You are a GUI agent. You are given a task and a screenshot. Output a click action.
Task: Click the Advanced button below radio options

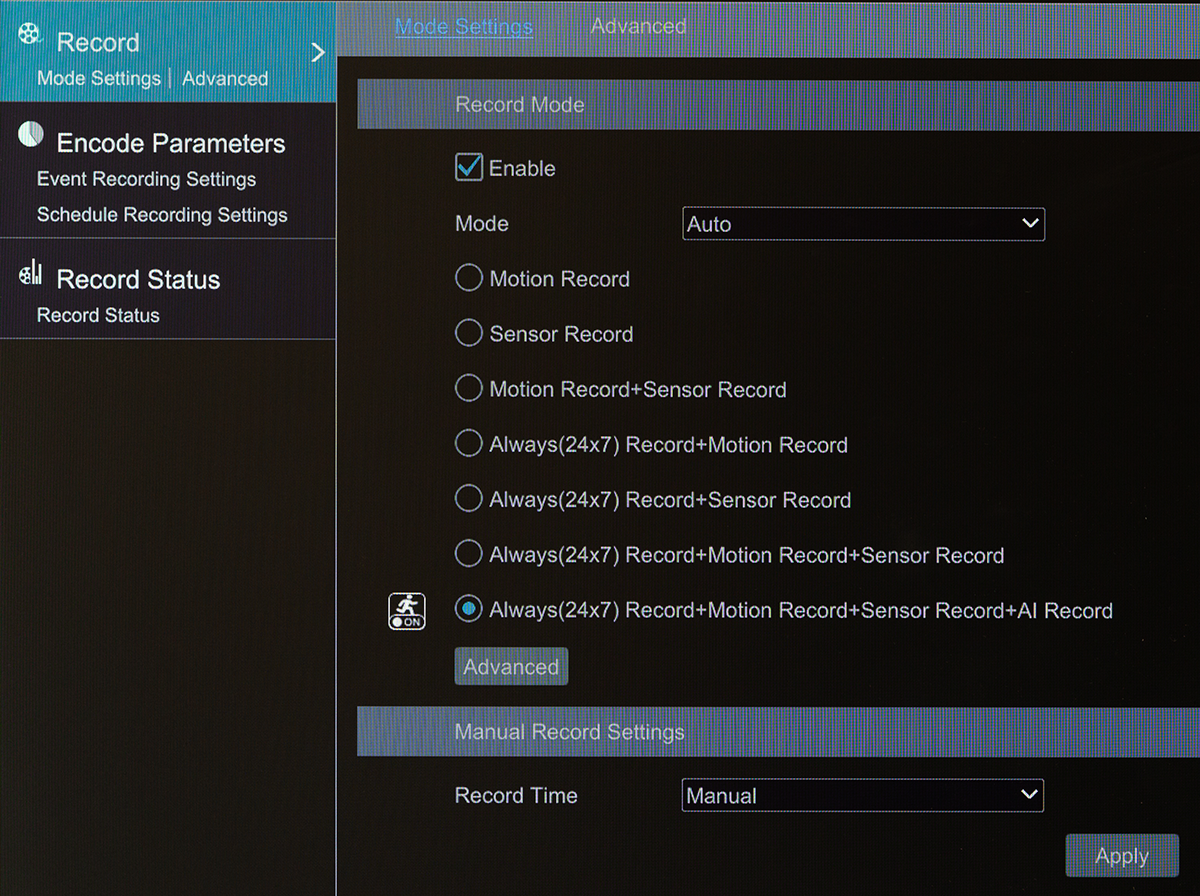pos(511,665)
